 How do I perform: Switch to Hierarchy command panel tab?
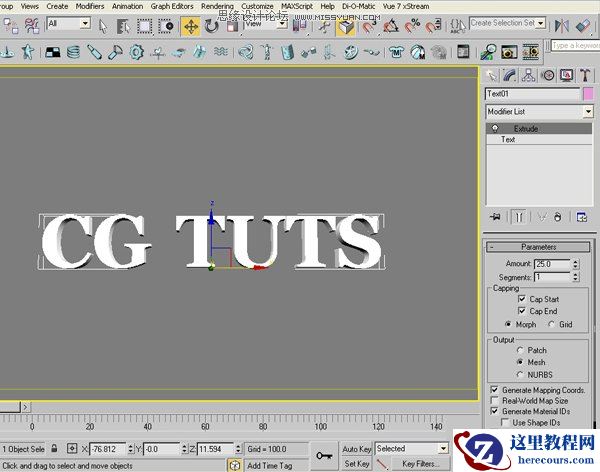[528, 75]
